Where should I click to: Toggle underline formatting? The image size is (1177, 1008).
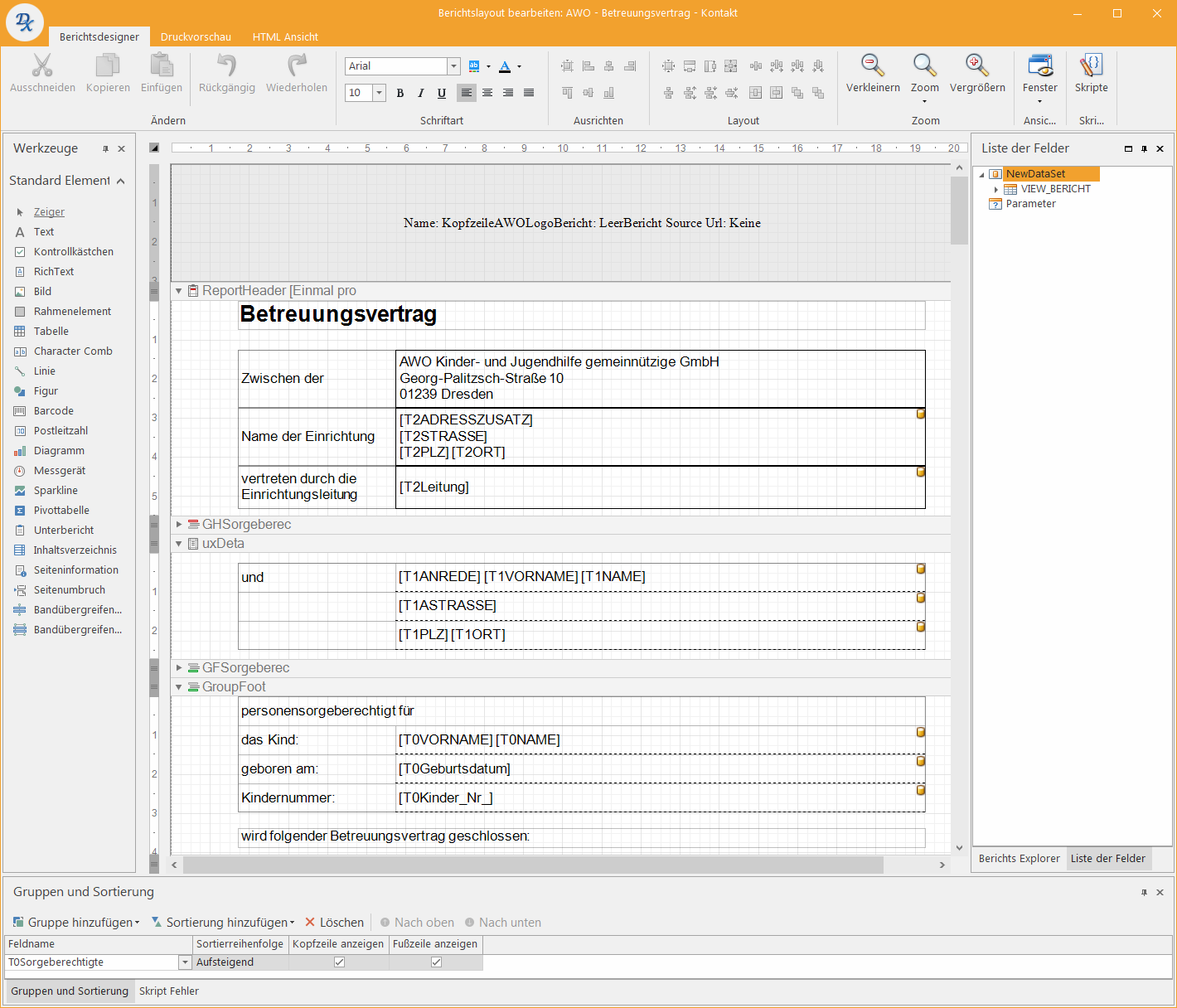[x=442, y=93]
